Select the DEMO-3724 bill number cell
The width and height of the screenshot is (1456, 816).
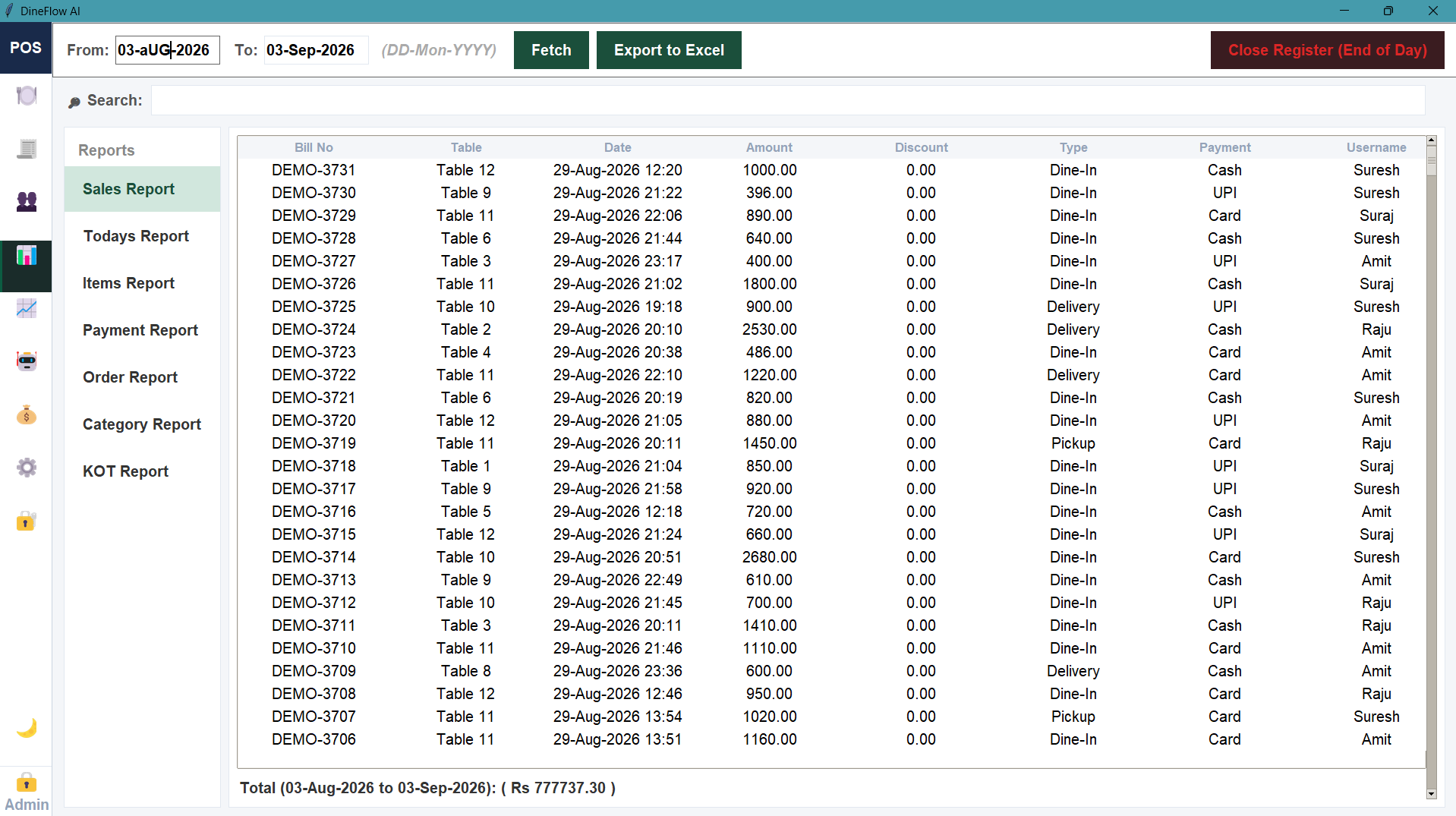314,329
